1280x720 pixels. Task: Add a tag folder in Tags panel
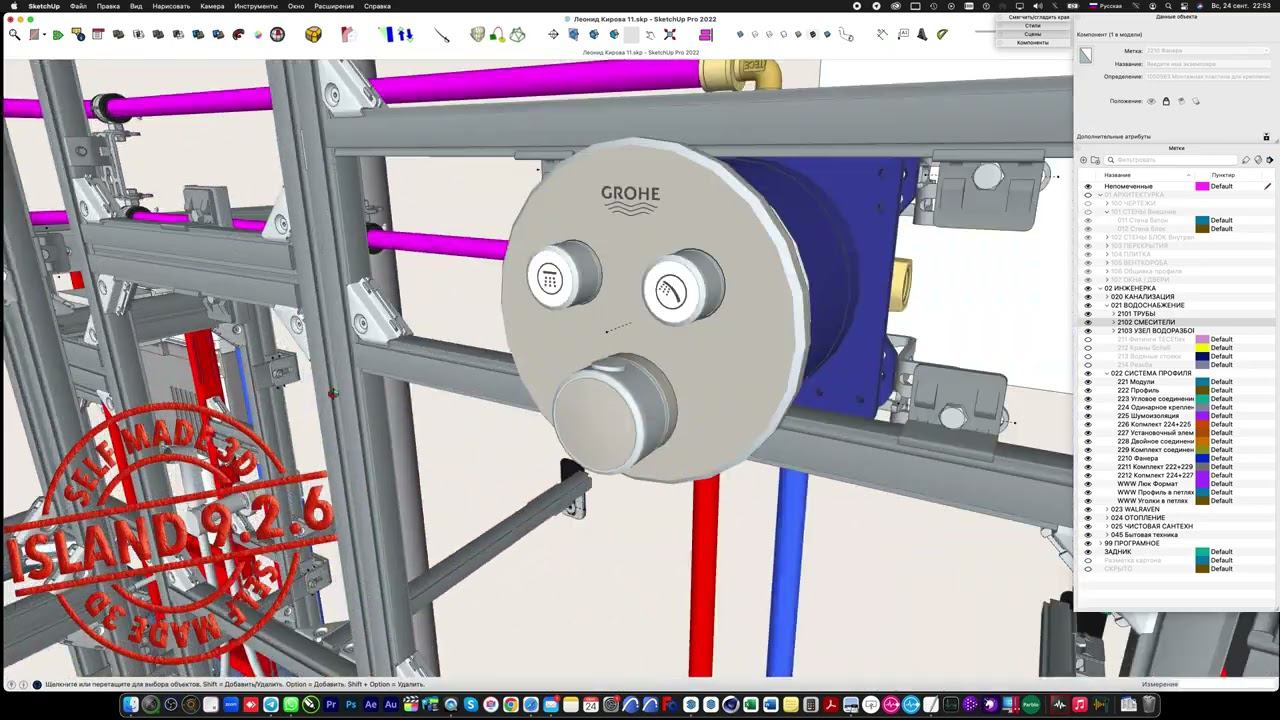click(1095, 160)
